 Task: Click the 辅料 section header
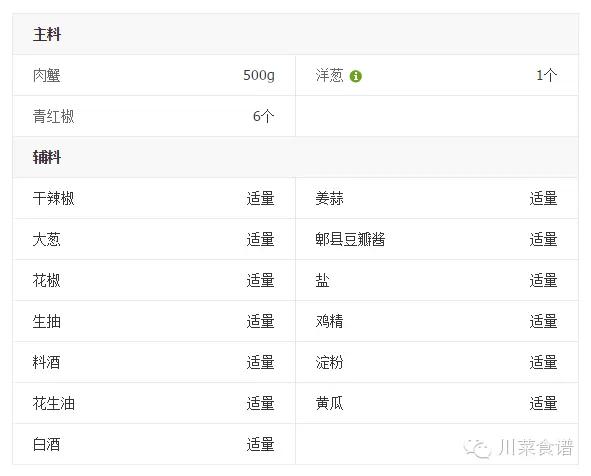47,157
